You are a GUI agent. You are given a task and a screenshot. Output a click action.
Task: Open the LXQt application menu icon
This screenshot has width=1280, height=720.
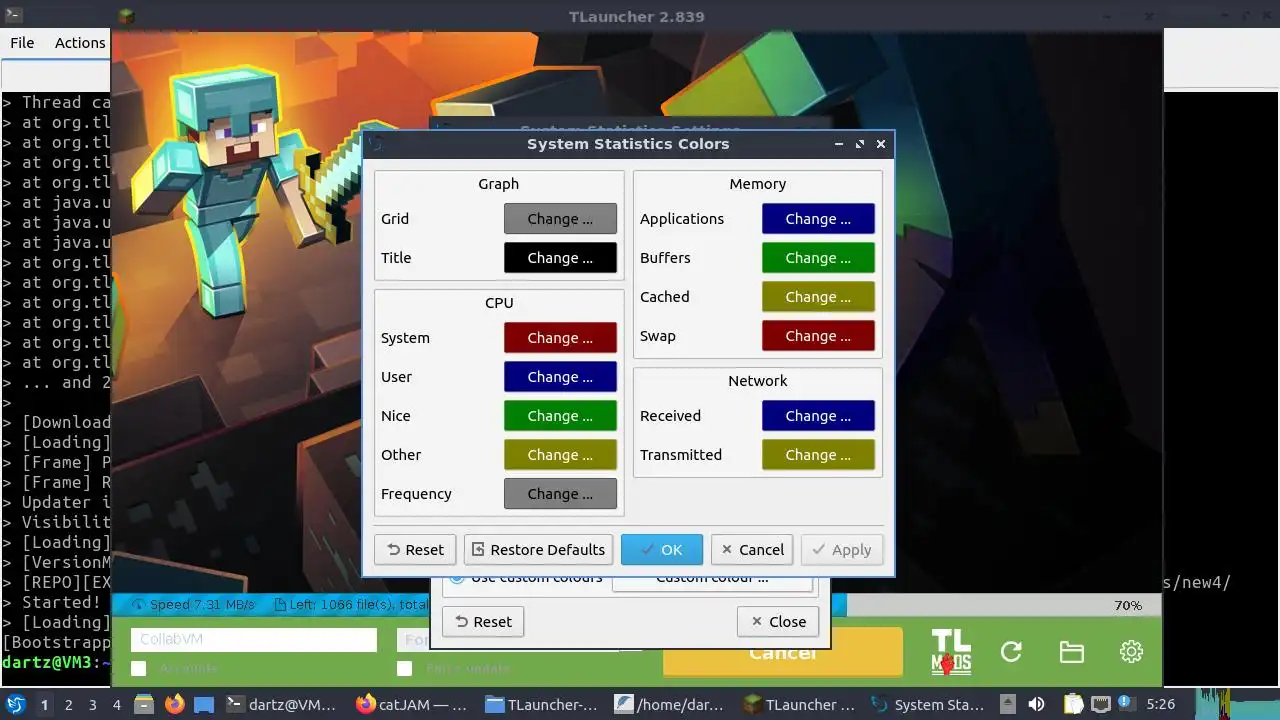(x=16, y=704)
